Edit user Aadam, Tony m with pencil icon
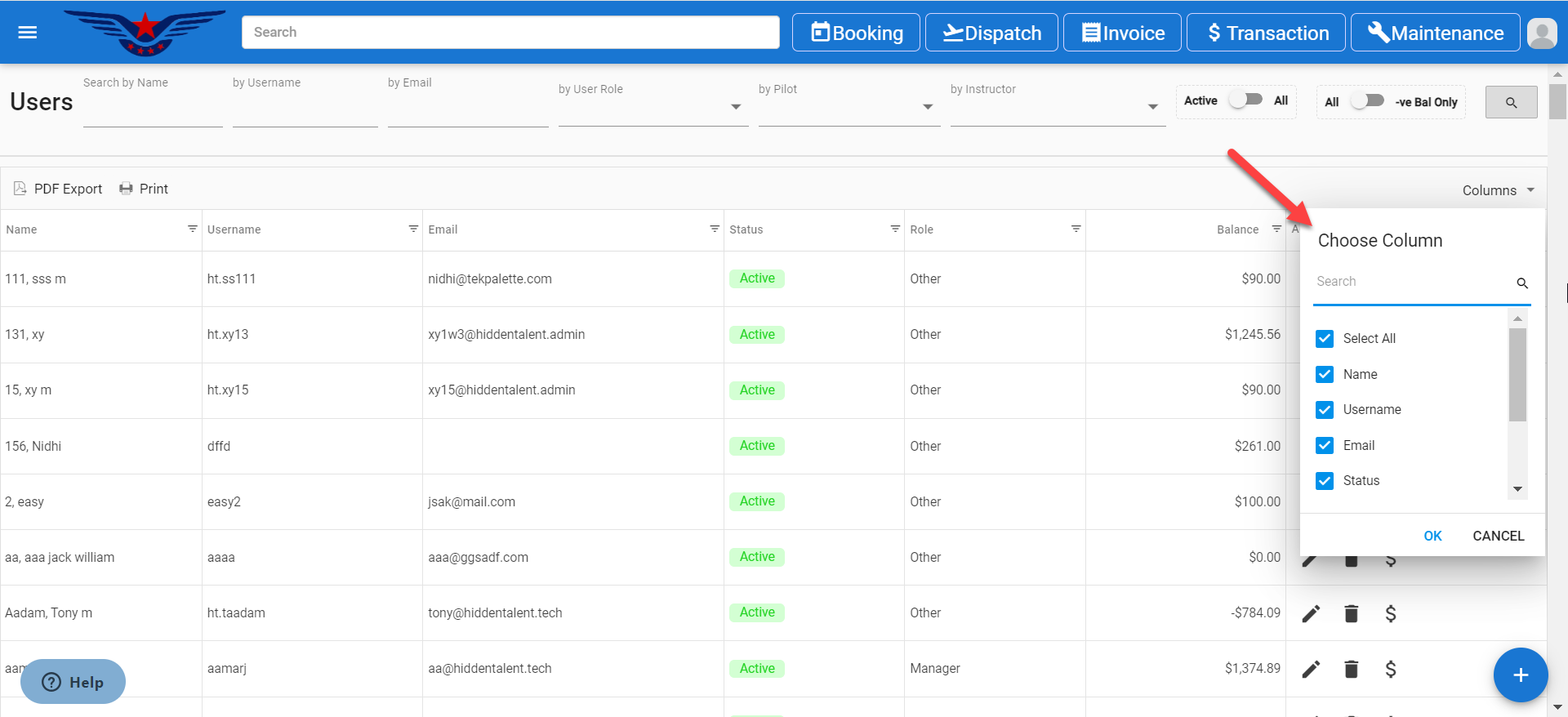Image resolution: width=1568 pixels, height=717 pixels. tap(1311, 614)
